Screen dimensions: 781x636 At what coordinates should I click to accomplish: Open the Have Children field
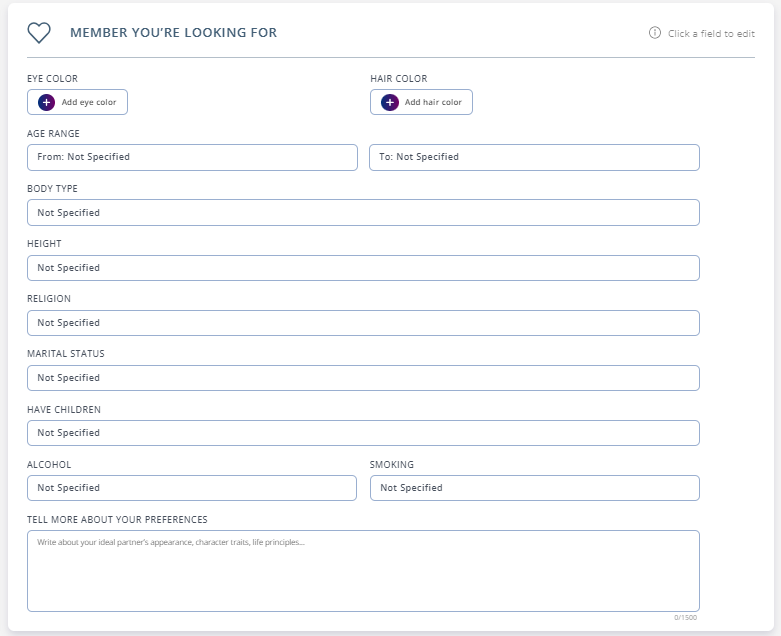point(363,433)
